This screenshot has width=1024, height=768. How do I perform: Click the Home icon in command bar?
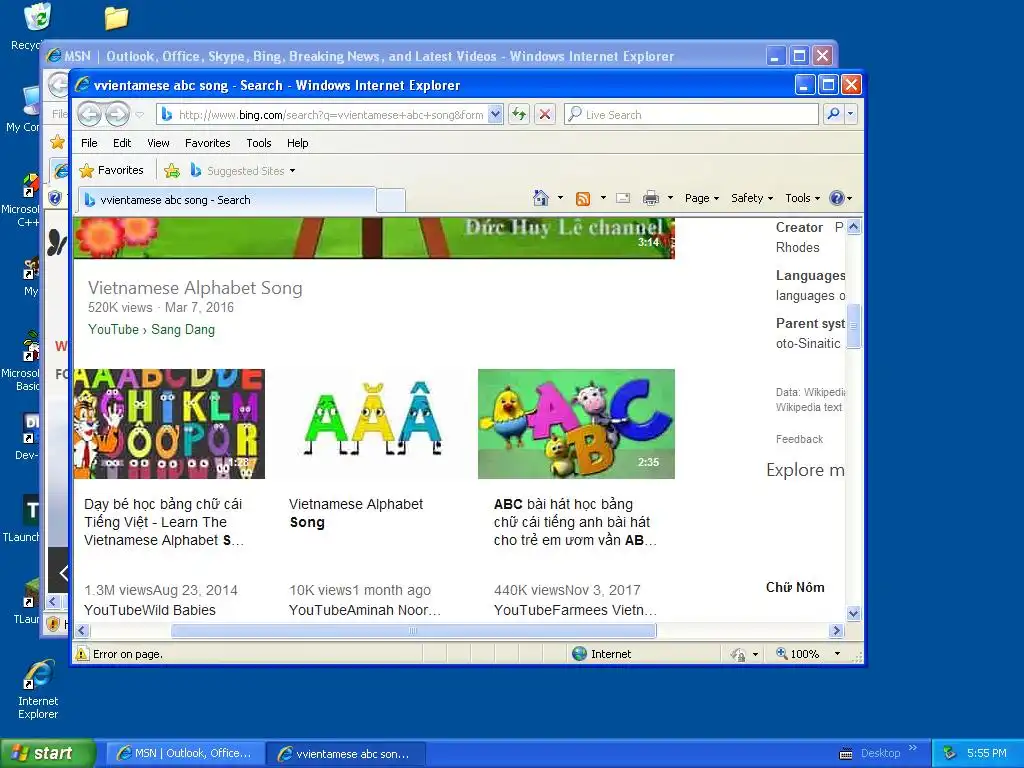coord(541,198)
